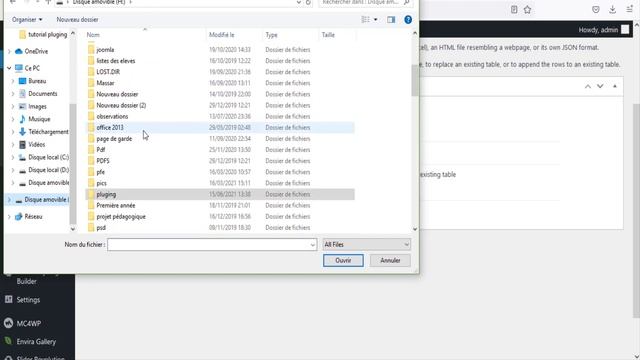640x360 pixels.
Task: Expand the Bureau tree node
Action: click(x=13, y=81)
